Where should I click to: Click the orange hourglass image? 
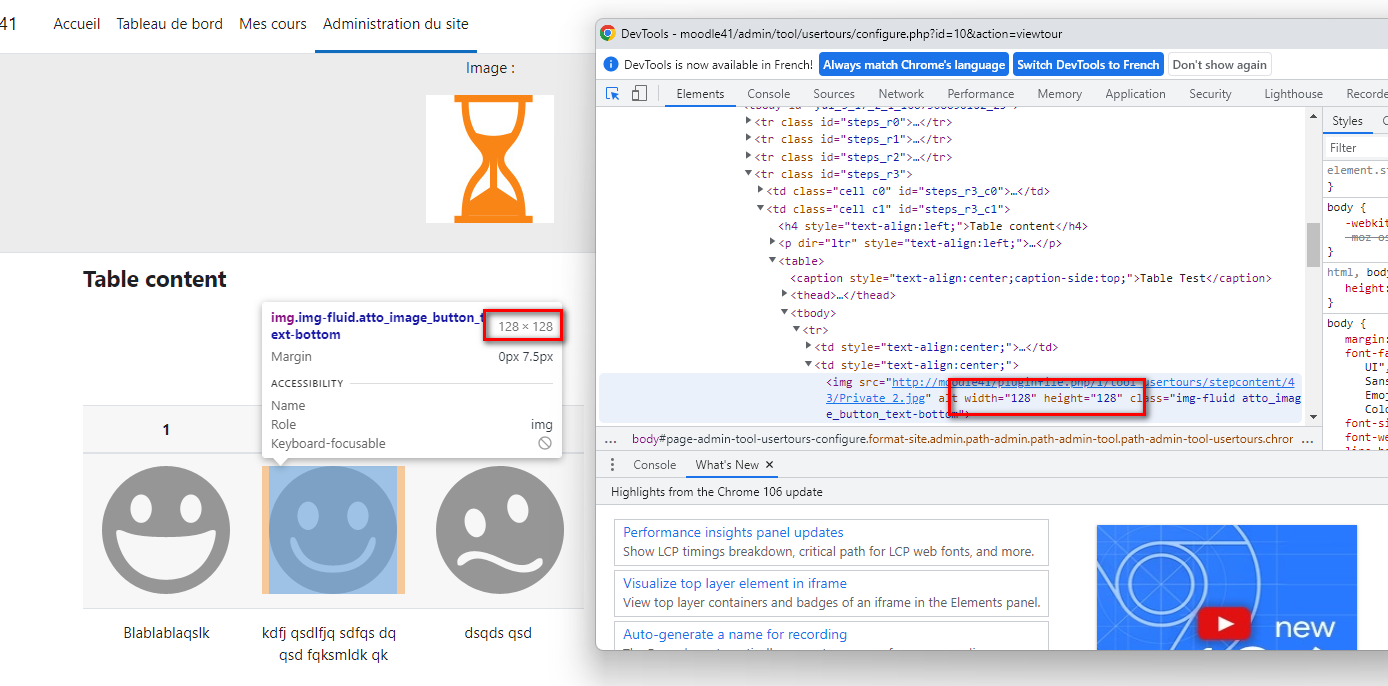pyautogui.click(x=490, y=159)
